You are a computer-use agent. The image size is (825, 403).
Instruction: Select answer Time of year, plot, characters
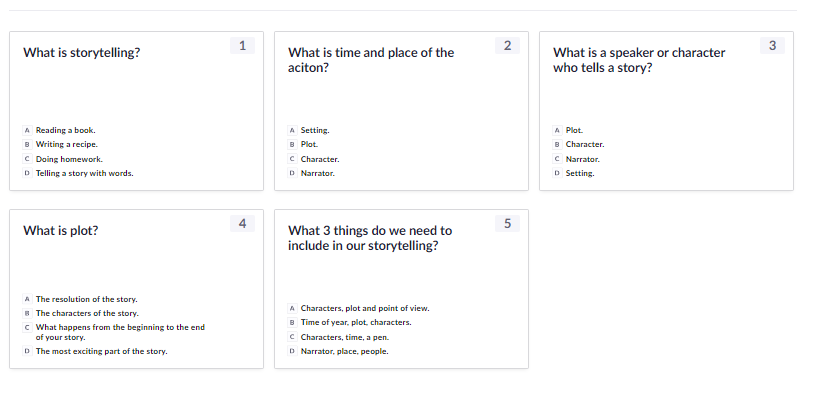pos(356,322)
